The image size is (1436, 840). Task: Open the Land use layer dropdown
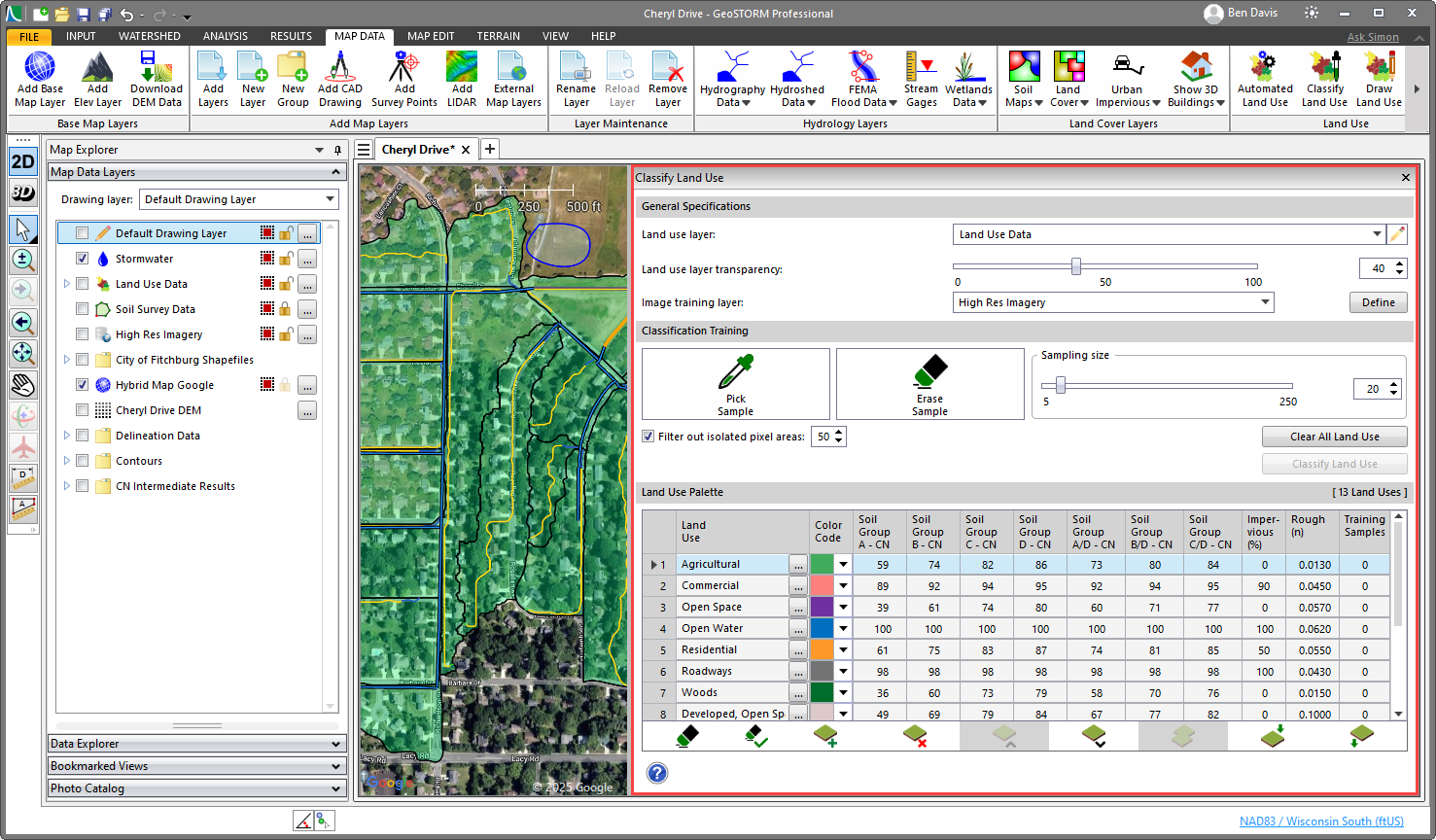[x=1378, y=234]
